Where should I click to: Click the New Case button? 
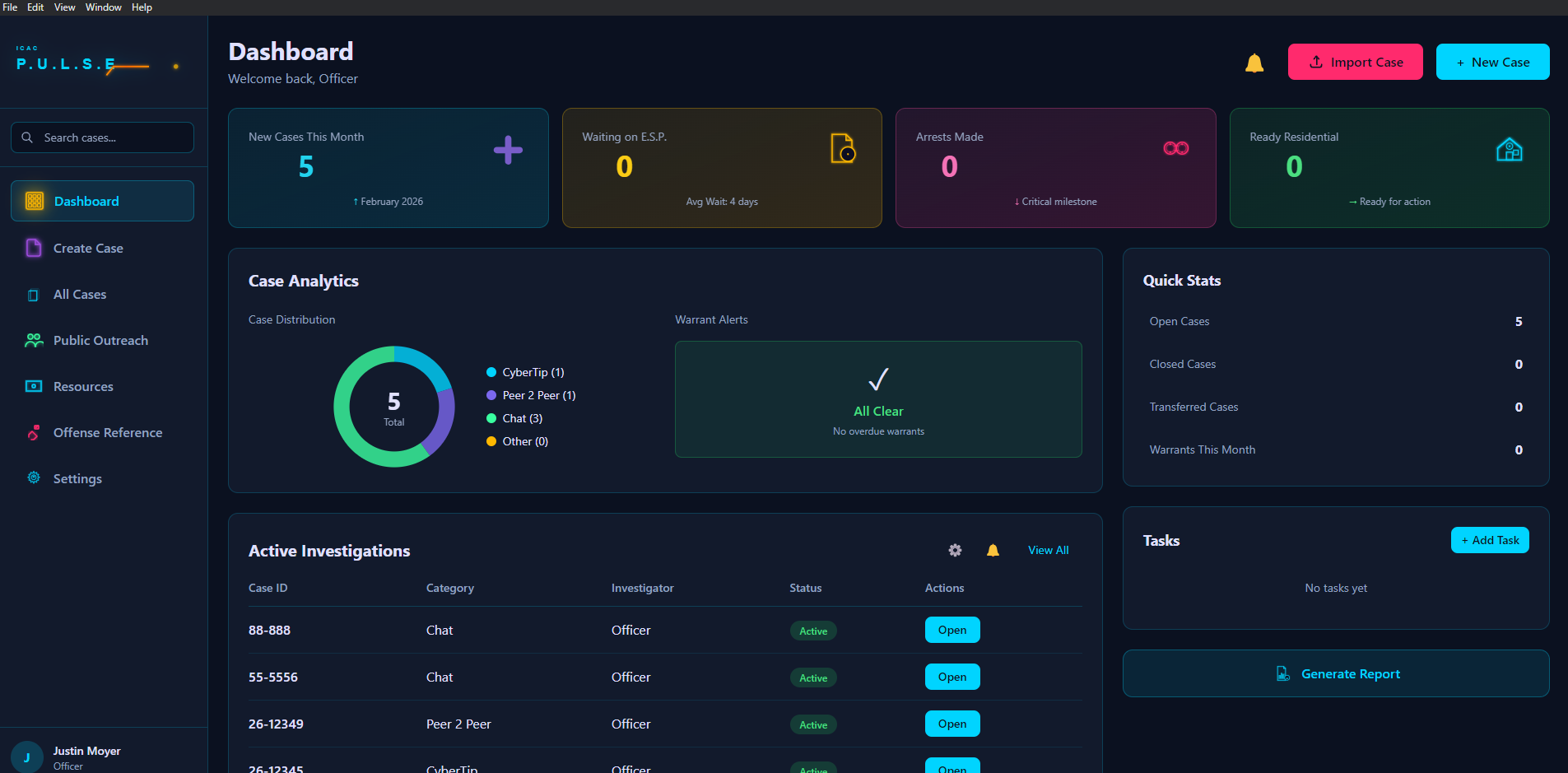(x=1492, y=62)
